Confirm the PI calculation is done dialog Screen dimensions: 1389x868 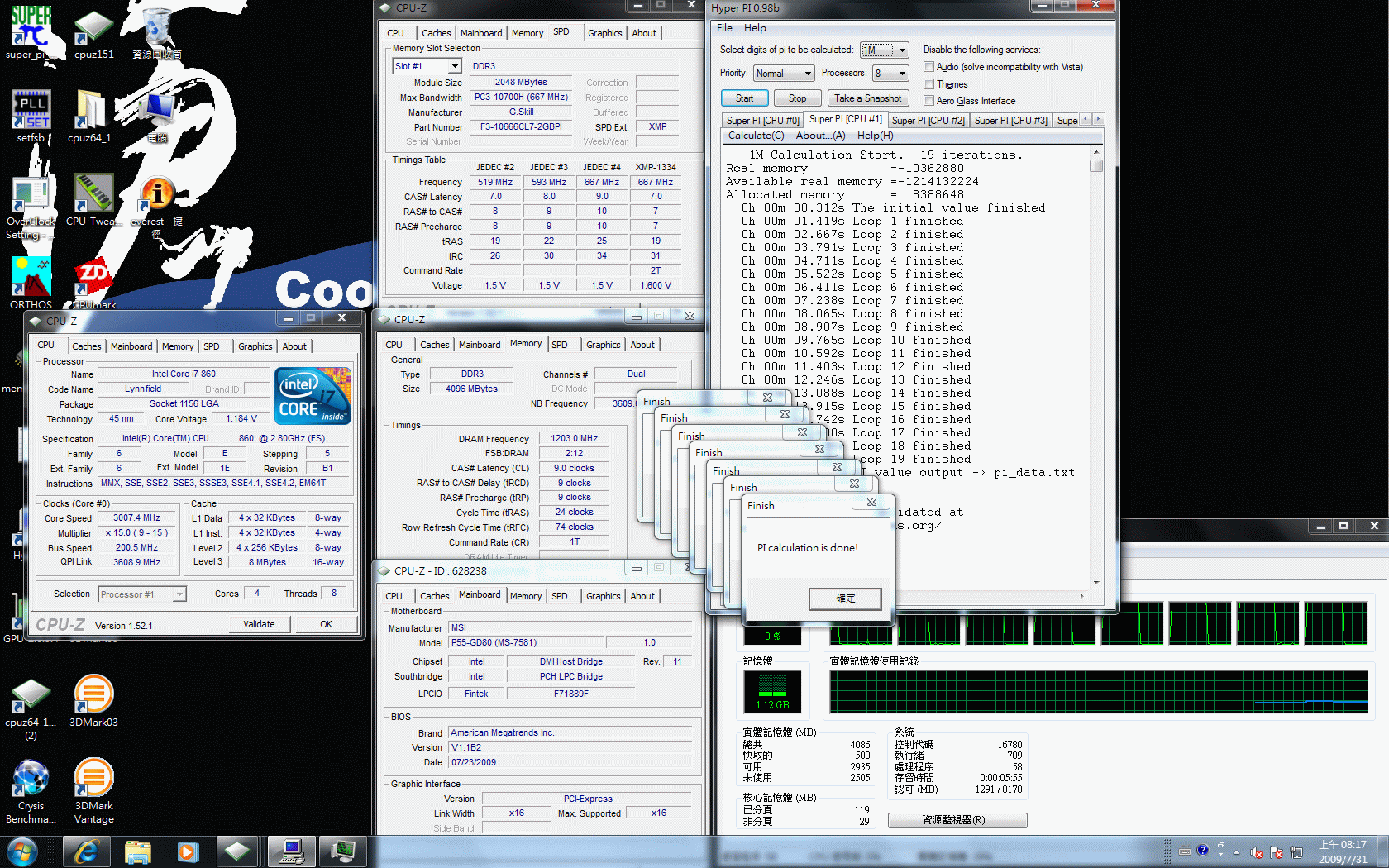(x=845, y=598)
